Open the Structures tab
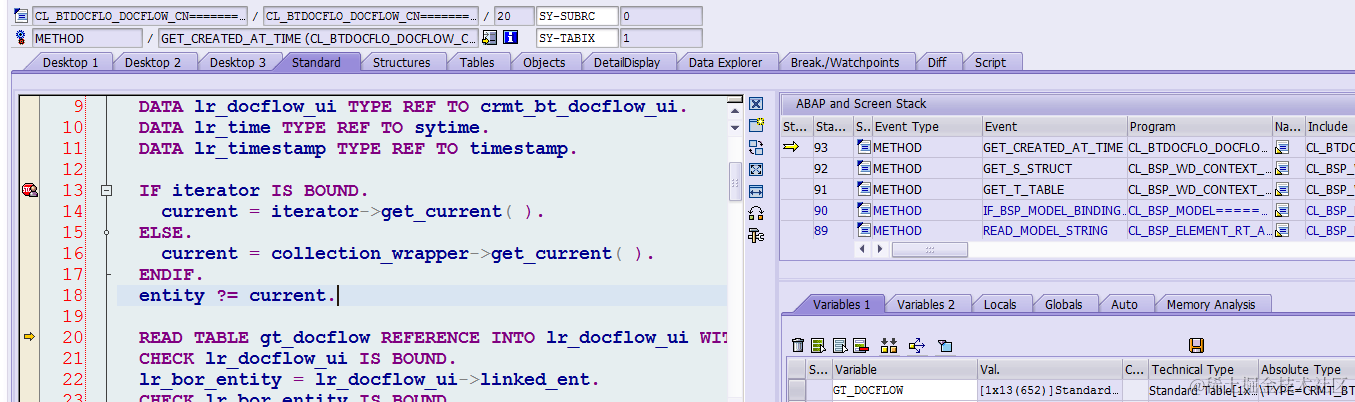1355x402 pixels. (x=401, y=62)
